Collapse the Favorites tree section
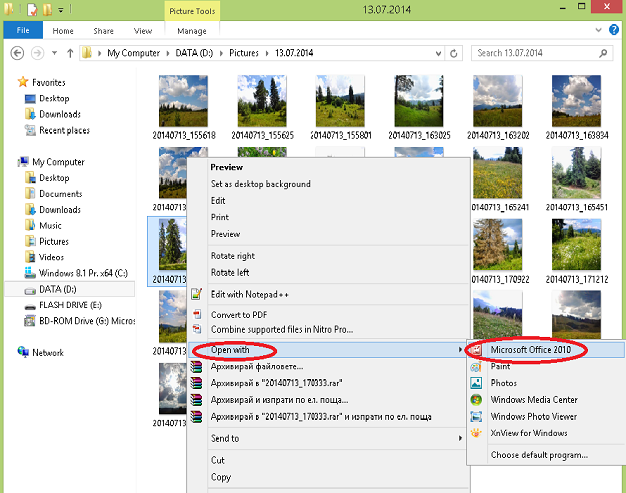Image resolution: width=626 pixels, height=493 pixels. tap(10, 82)
